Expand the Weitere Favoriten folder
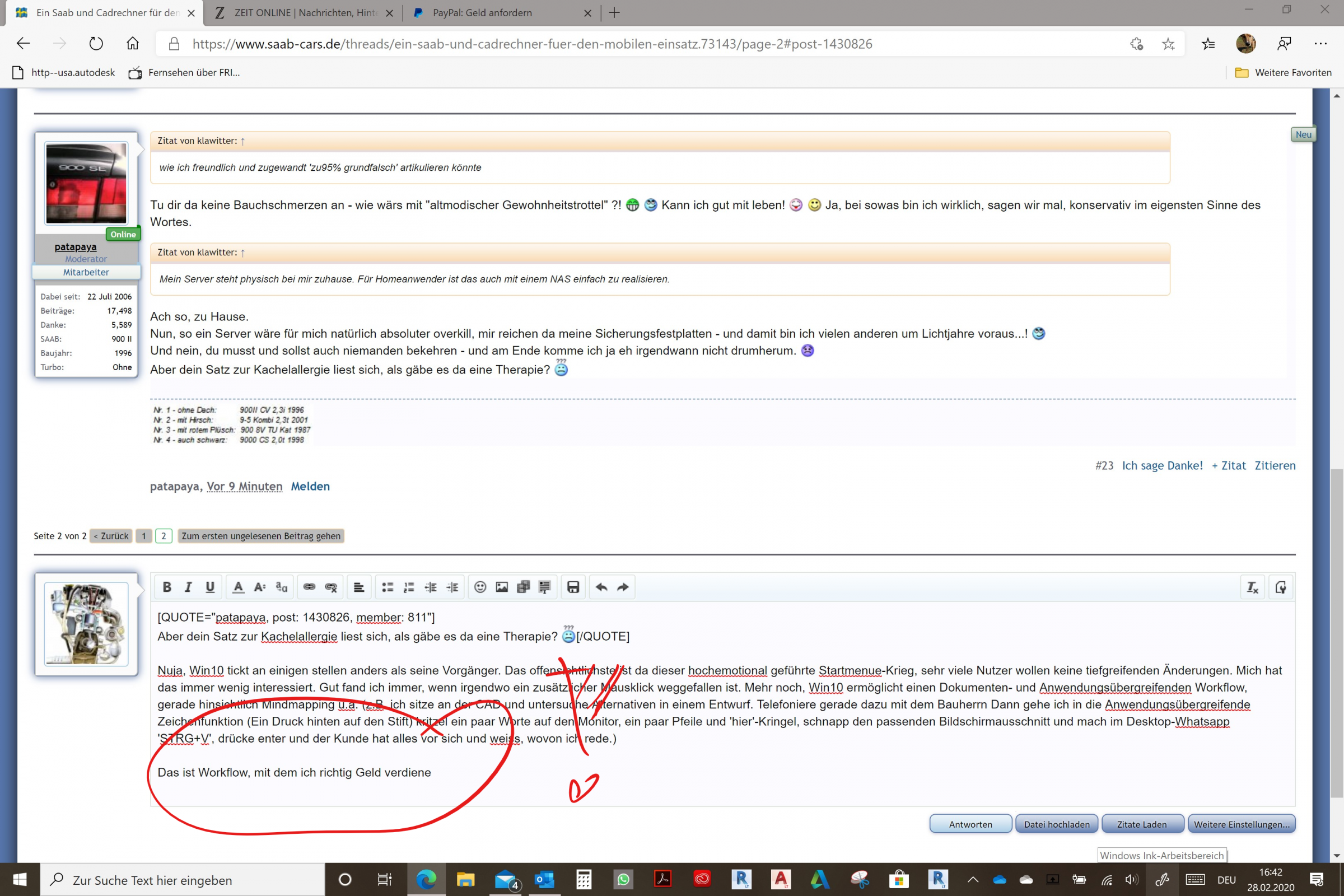This screenshot has width=1344, height=896. click(x=1283, y=73)
